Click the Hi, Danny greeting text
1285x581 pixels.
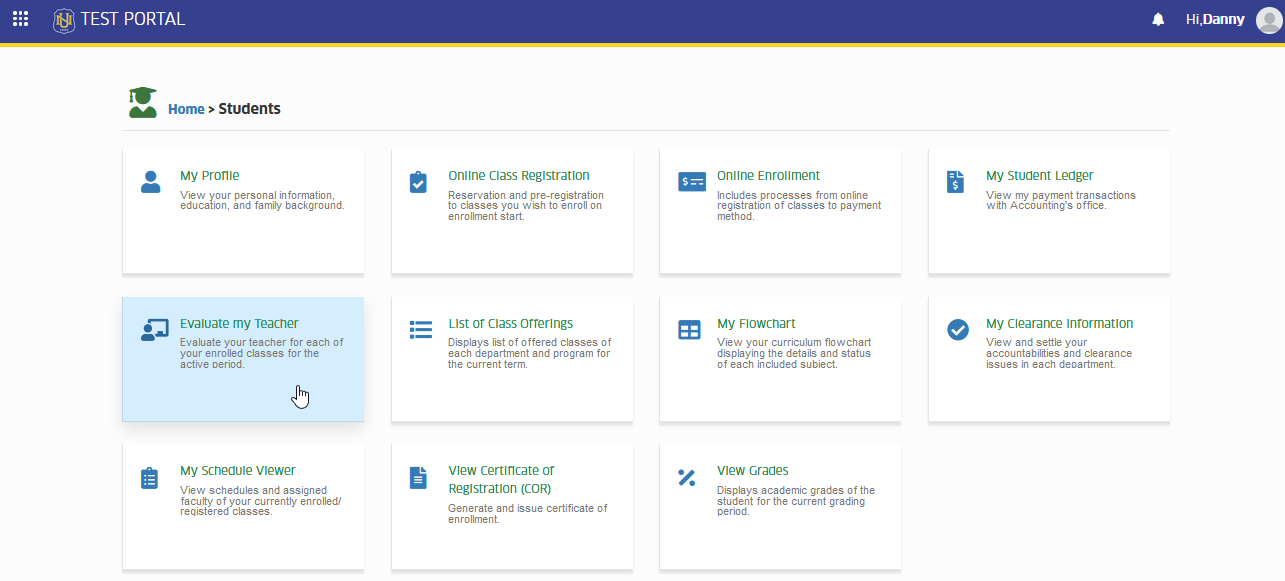coord(1215,20)
